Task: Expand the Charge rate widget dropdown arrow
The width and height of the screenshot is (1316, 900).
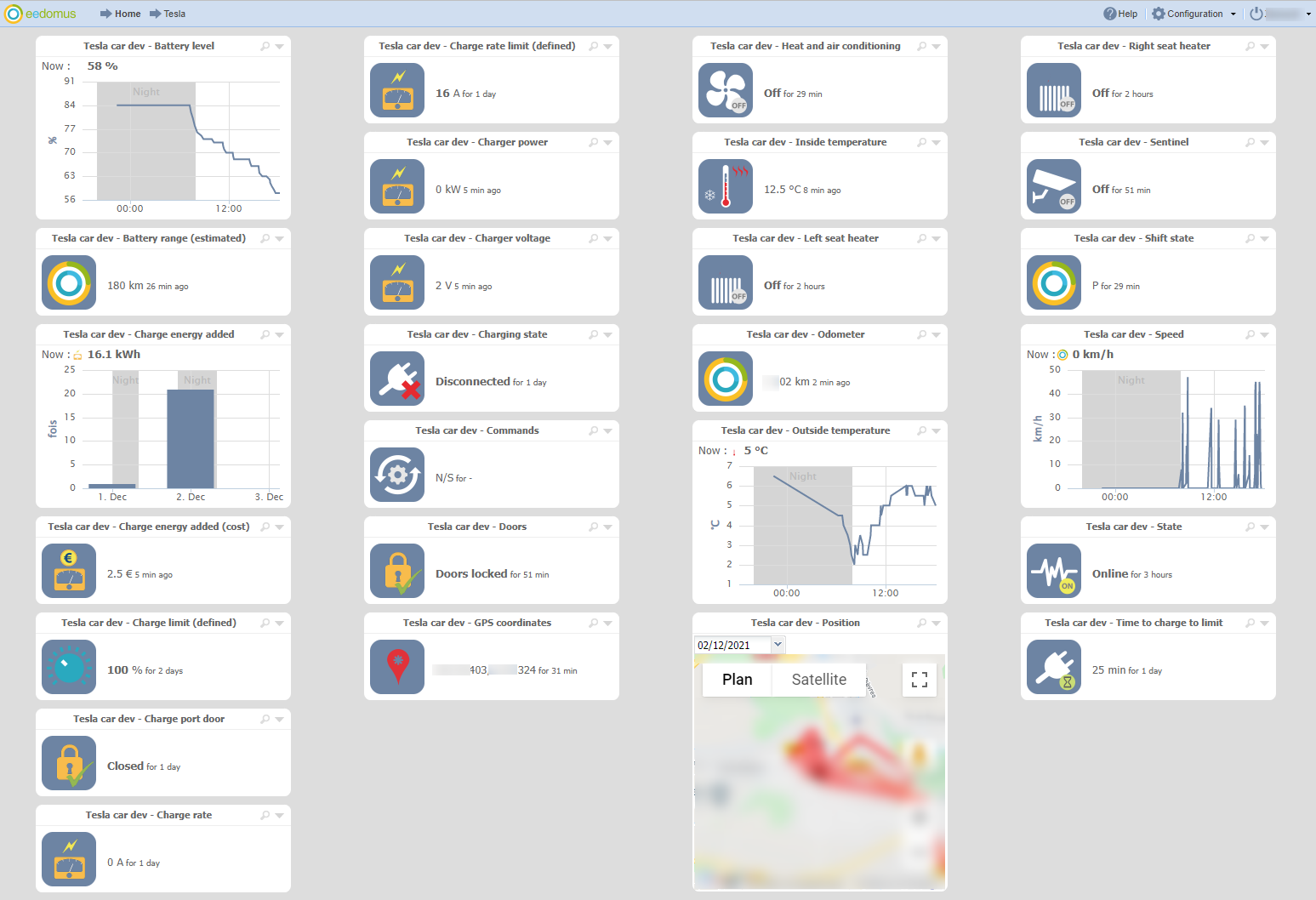Action: point(279,816)
